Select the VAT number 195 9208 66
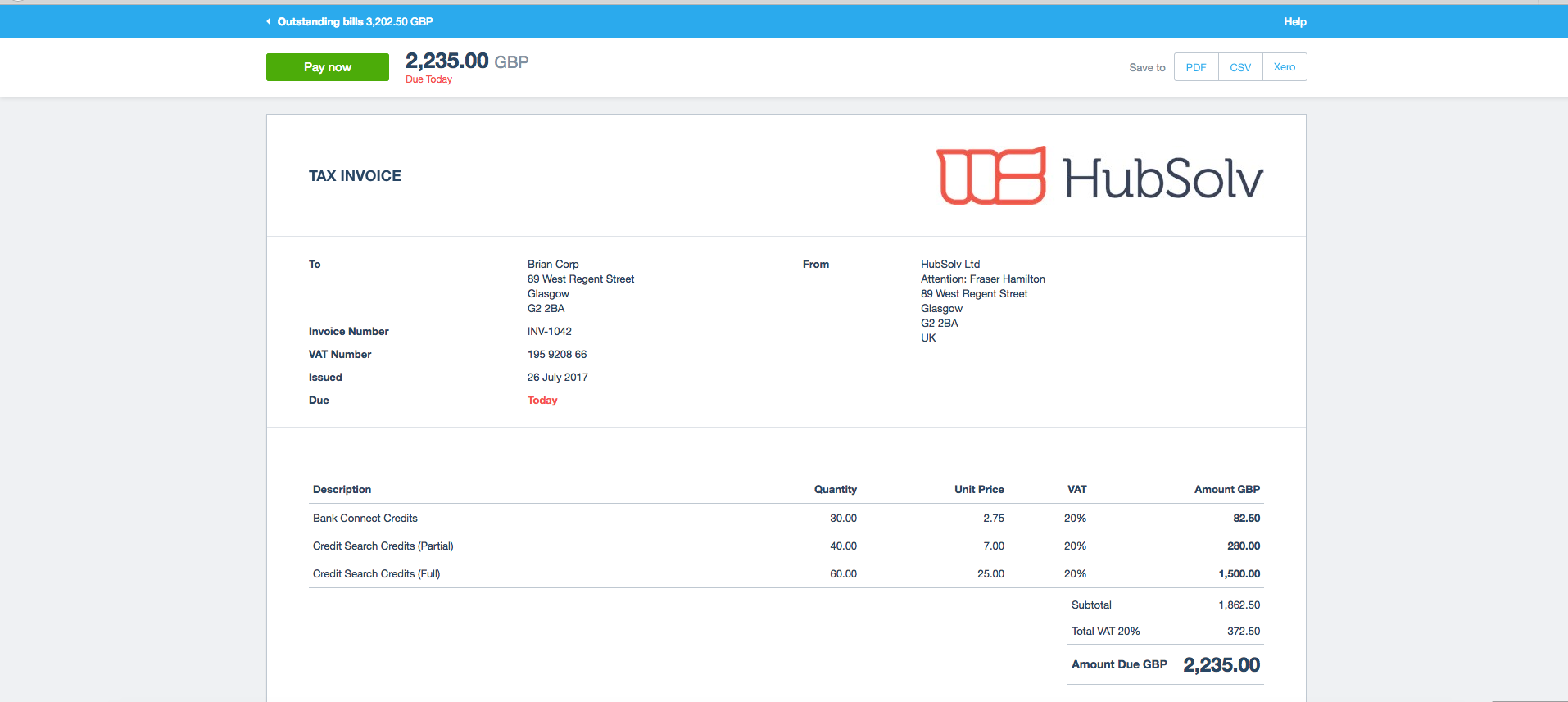This screenshot has width=1568, height=702. click(556, 355)
